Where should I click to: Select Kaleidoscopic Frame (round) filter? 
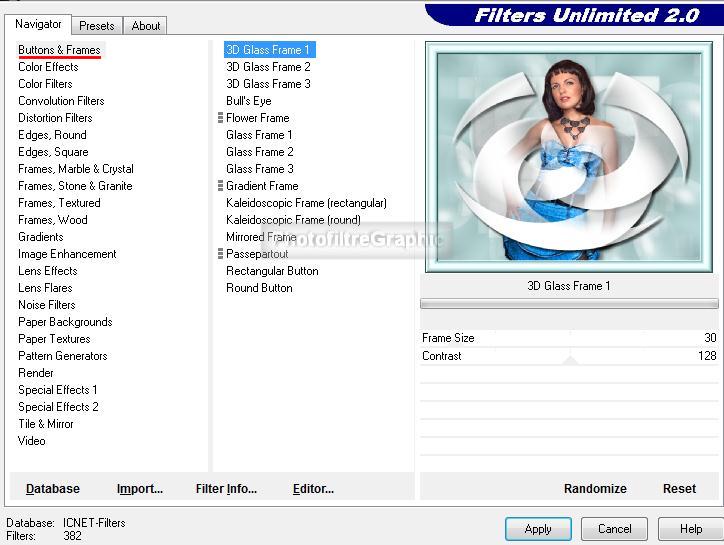[293, 220]
